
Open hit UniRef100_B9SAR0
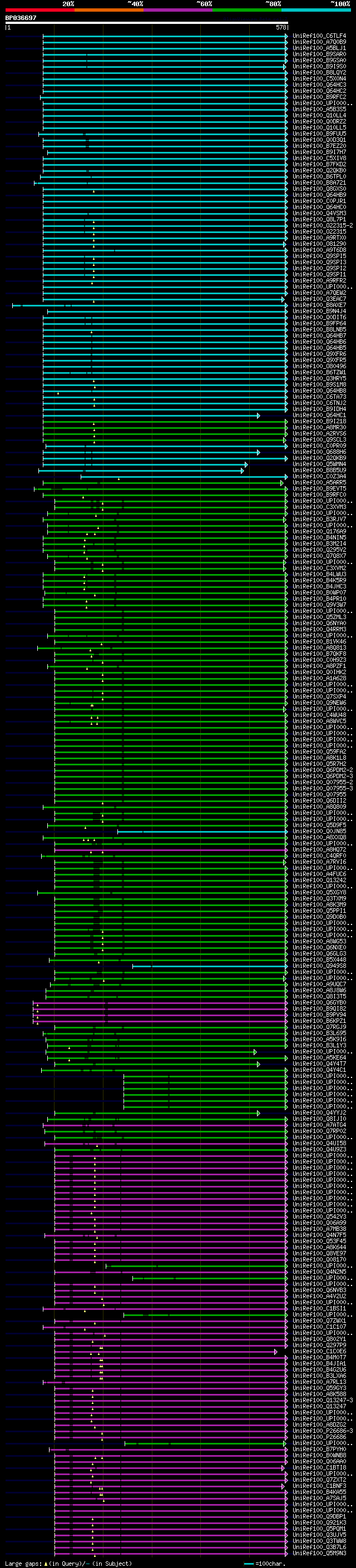tap(319, 55)
